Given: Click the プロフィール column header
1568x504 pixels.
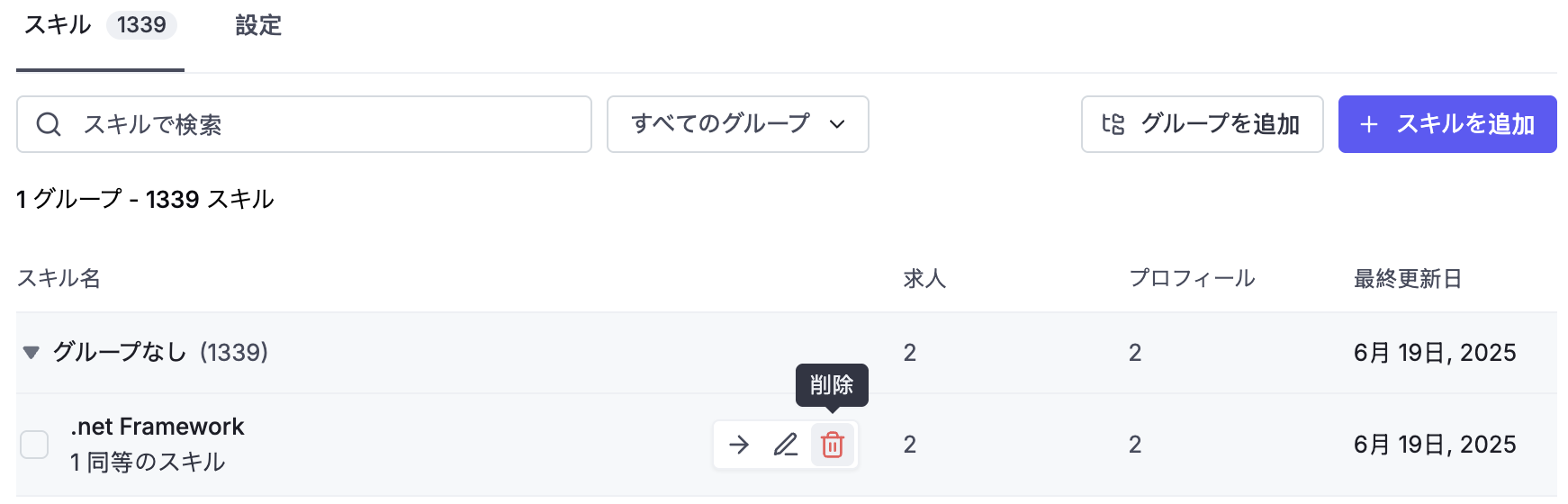Looking at the screenshot, I should (1192, 278).
